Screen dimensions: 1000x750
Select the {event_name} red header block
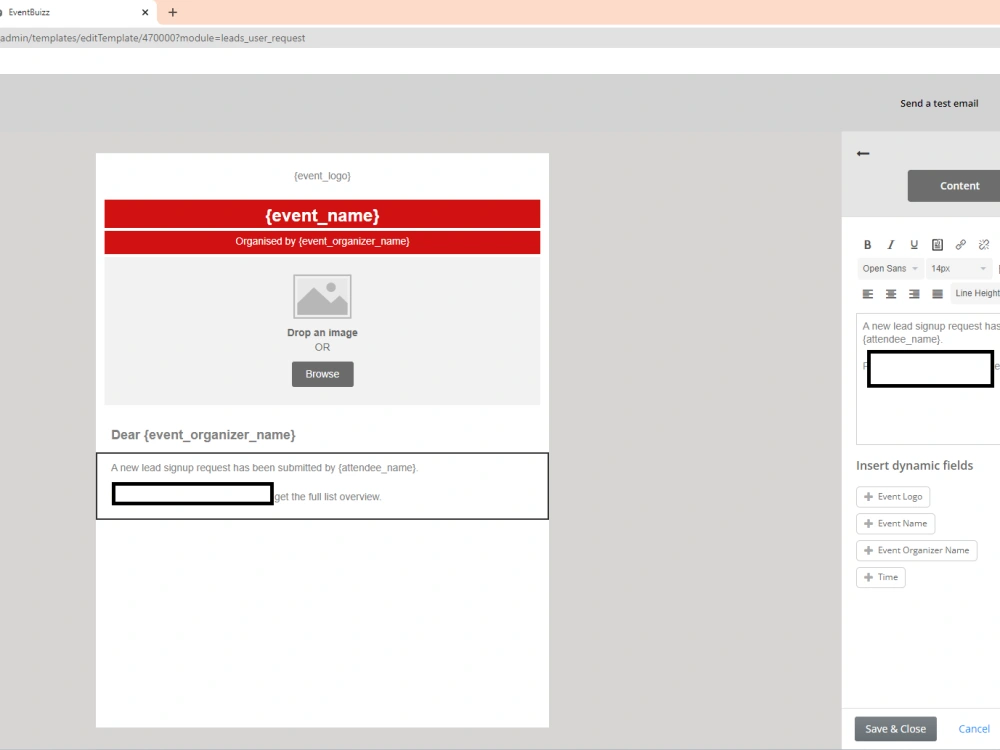[x=322, y=214]
